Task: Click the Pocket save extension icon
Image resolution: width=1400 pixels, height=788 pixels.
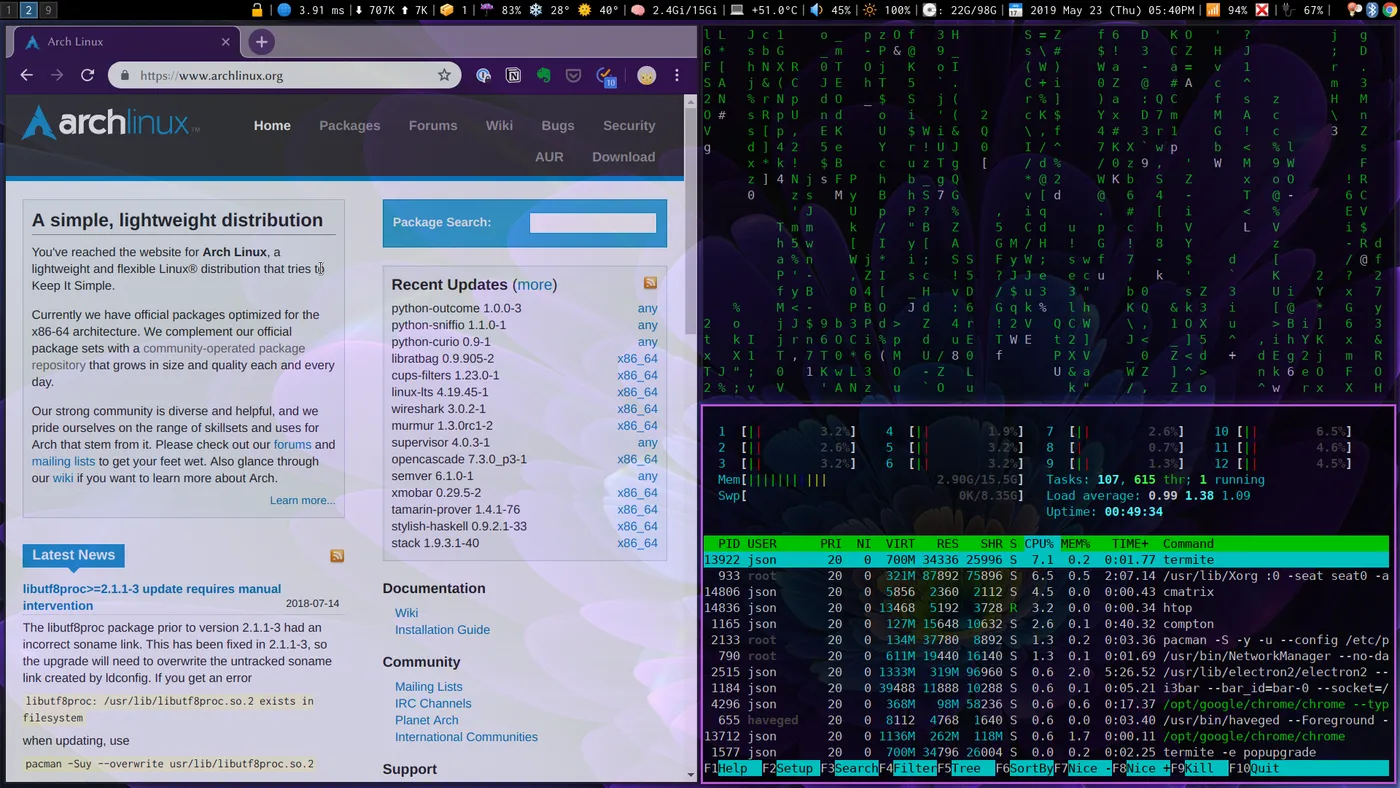Action: point(573,75)
